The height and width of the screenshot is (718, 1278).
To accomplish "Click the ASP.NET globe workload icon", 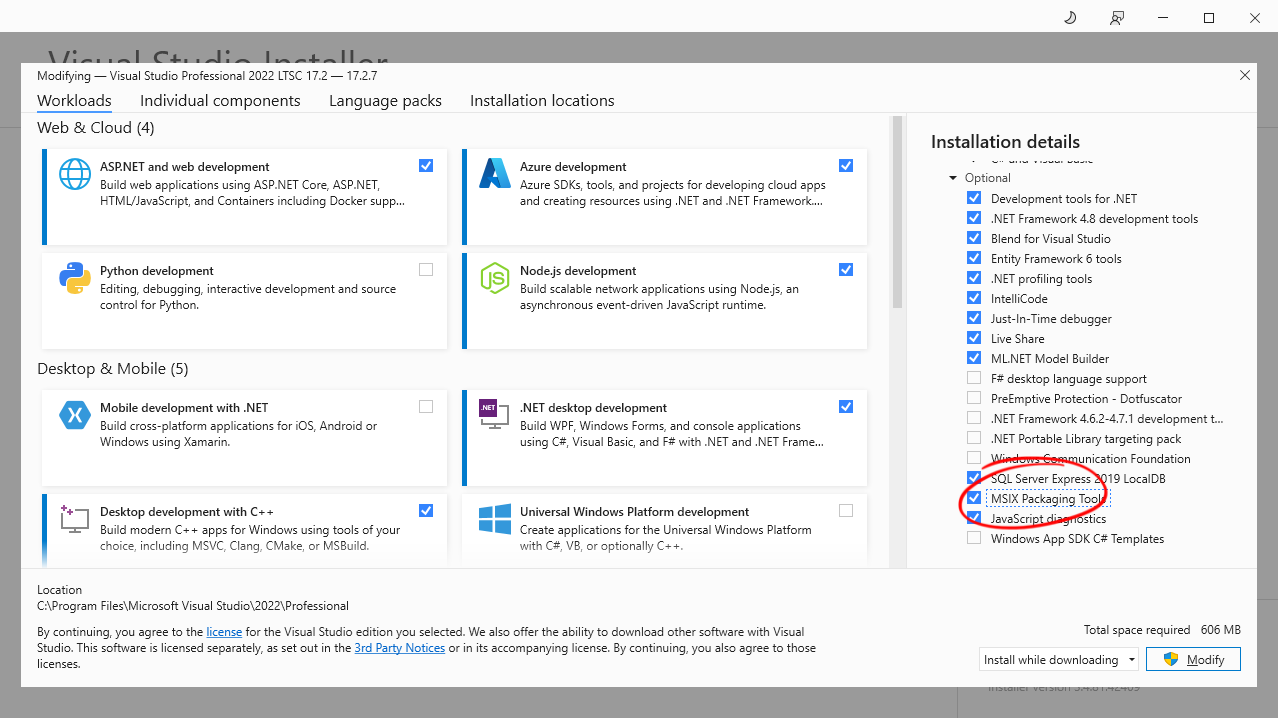I will coord(75,174).
